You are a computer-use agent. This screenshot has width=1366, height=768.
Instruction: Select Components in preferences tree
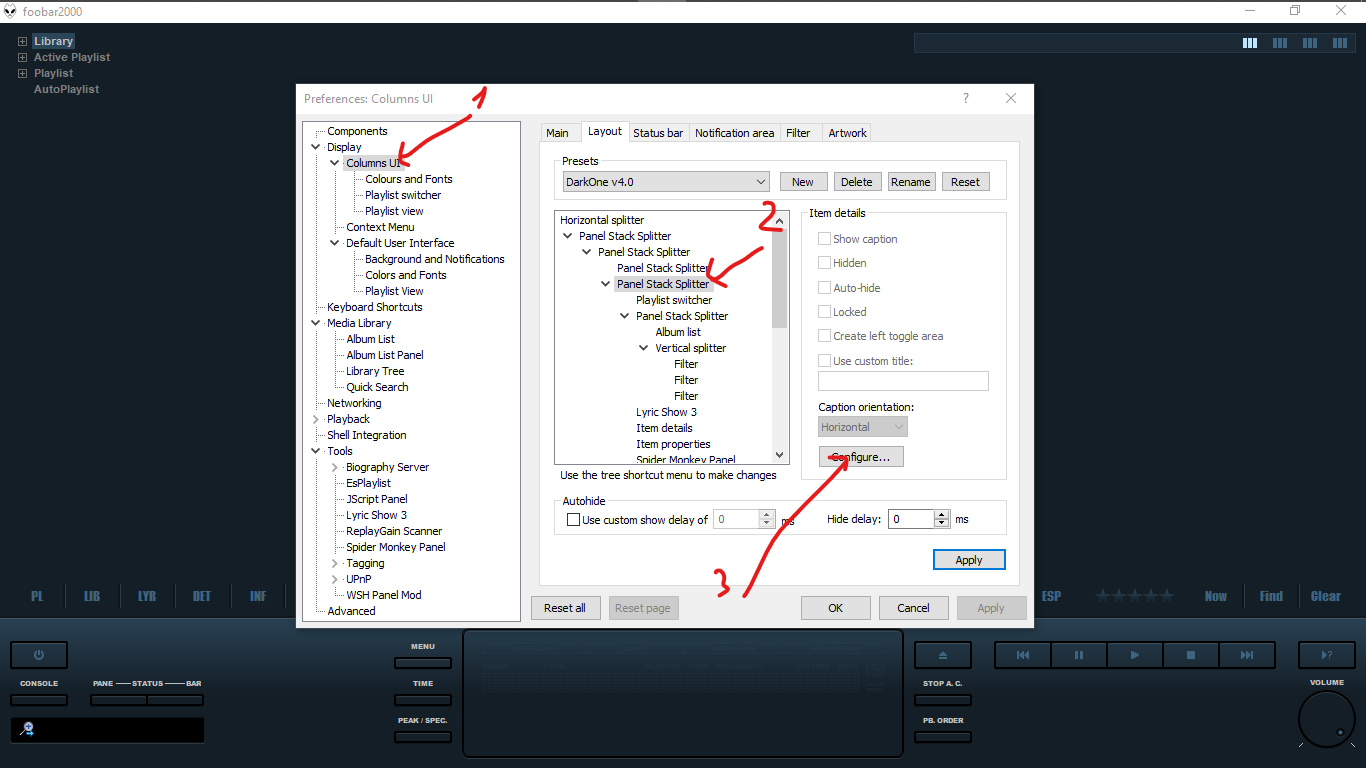[357, 131]
